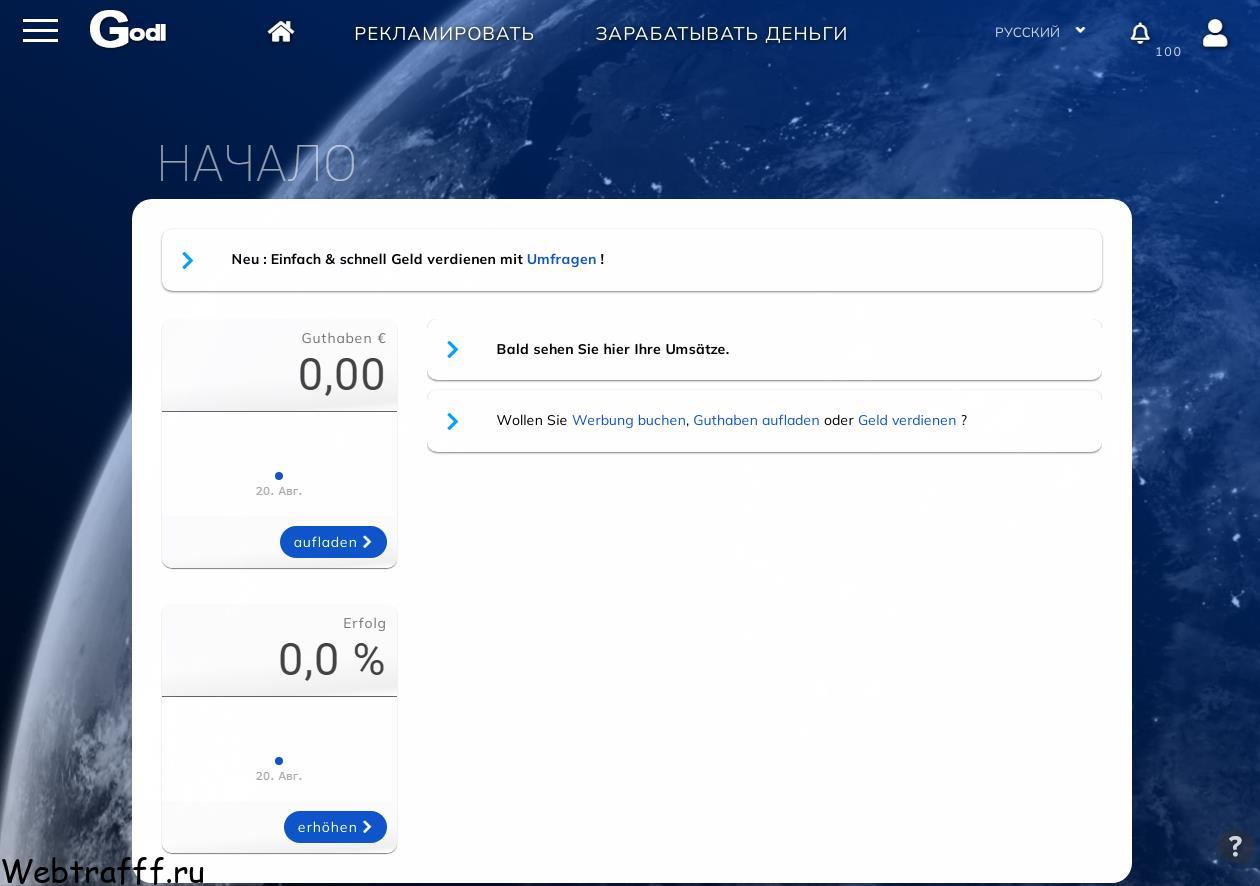
Task: Open the user account icon
Action: click(x=1215, y=33)
